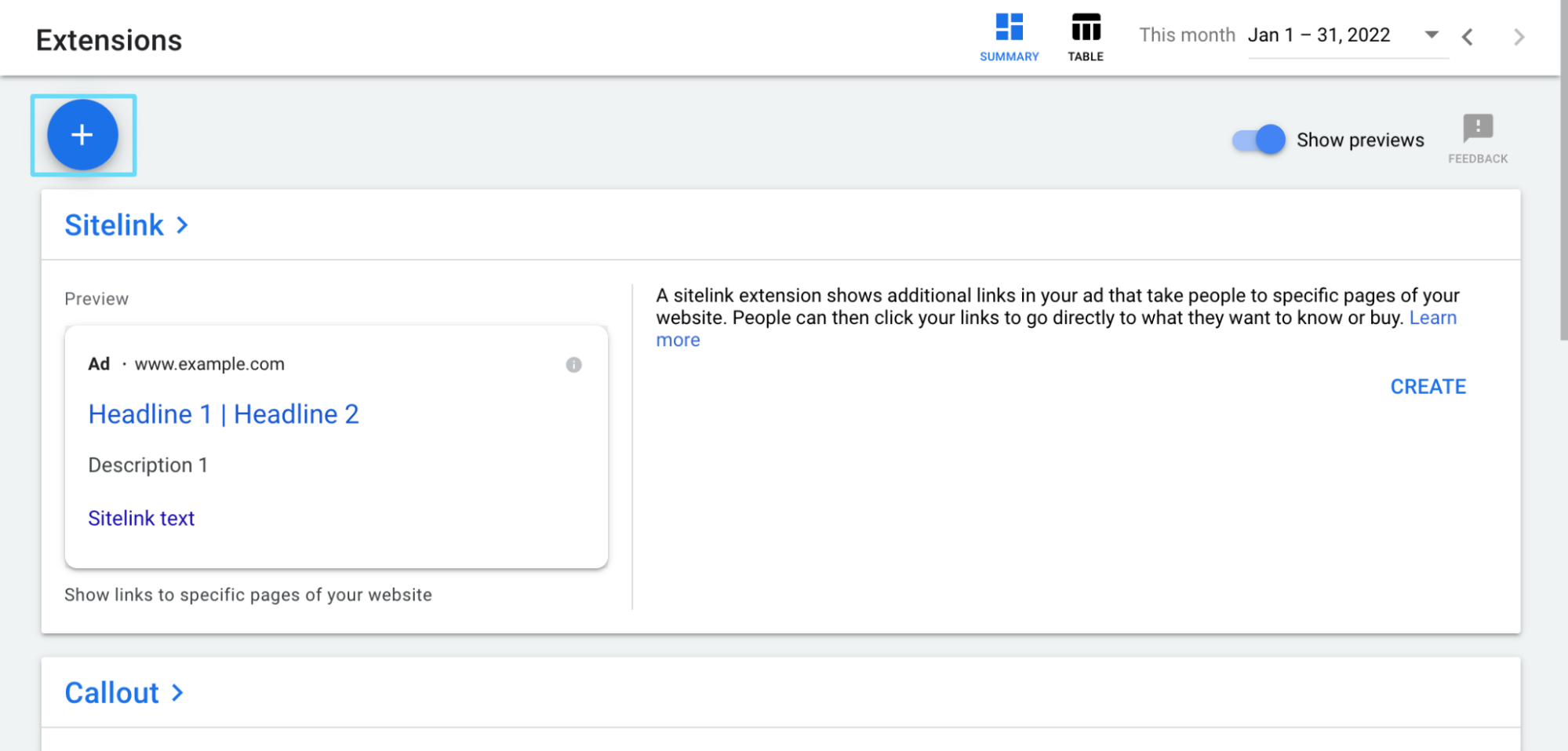Click the vertical page scrollbar
Image resolution: width=1568 pixels, height=751 pixels.
tap(1563, 170)
